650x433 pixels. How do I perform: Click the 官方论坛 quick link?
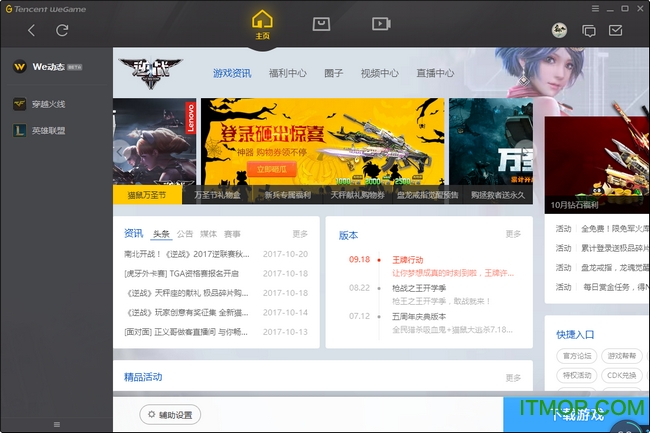[577, 356]
